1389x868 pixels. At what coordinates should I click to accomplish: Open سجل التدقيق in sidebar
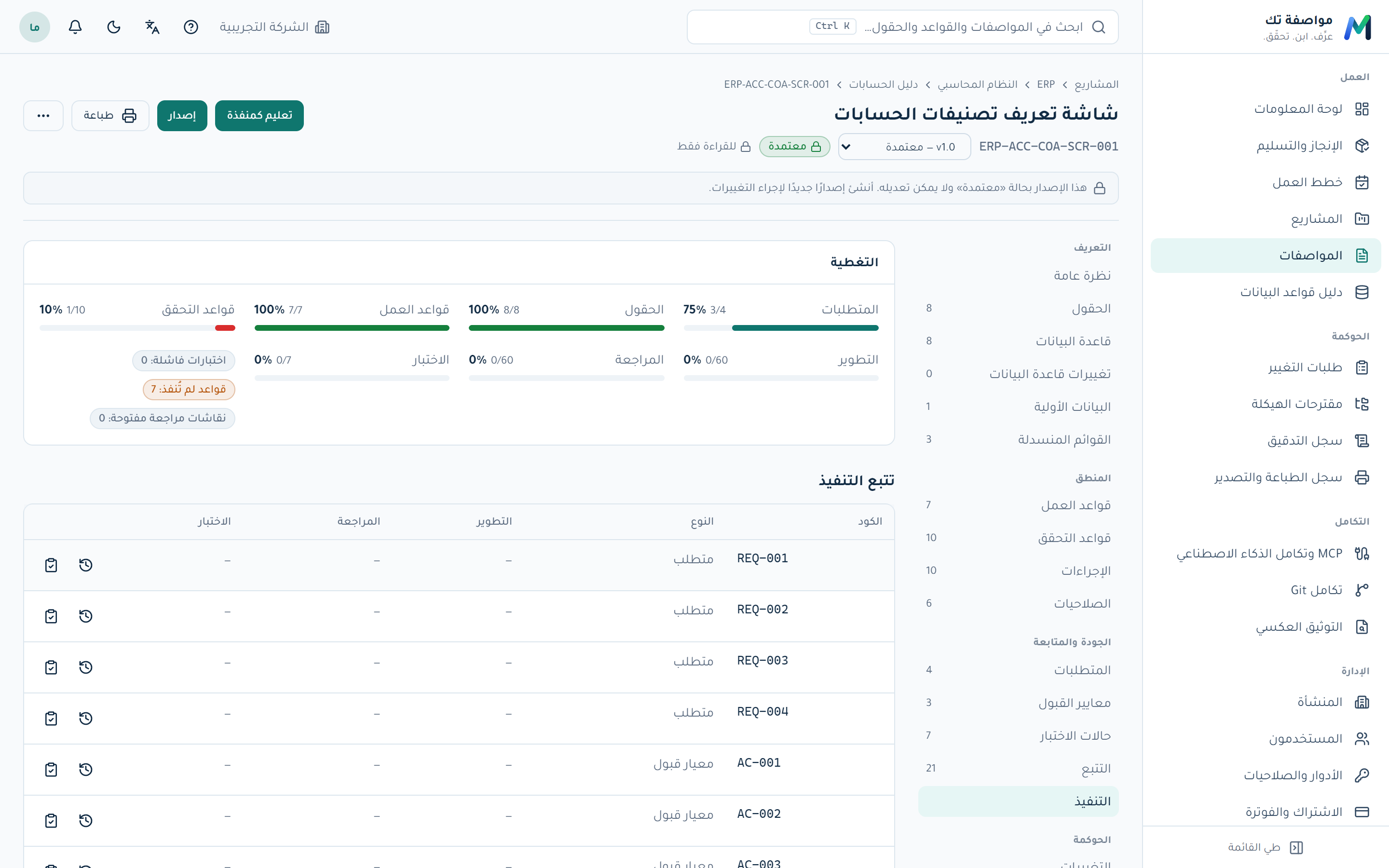[1266, 441]
